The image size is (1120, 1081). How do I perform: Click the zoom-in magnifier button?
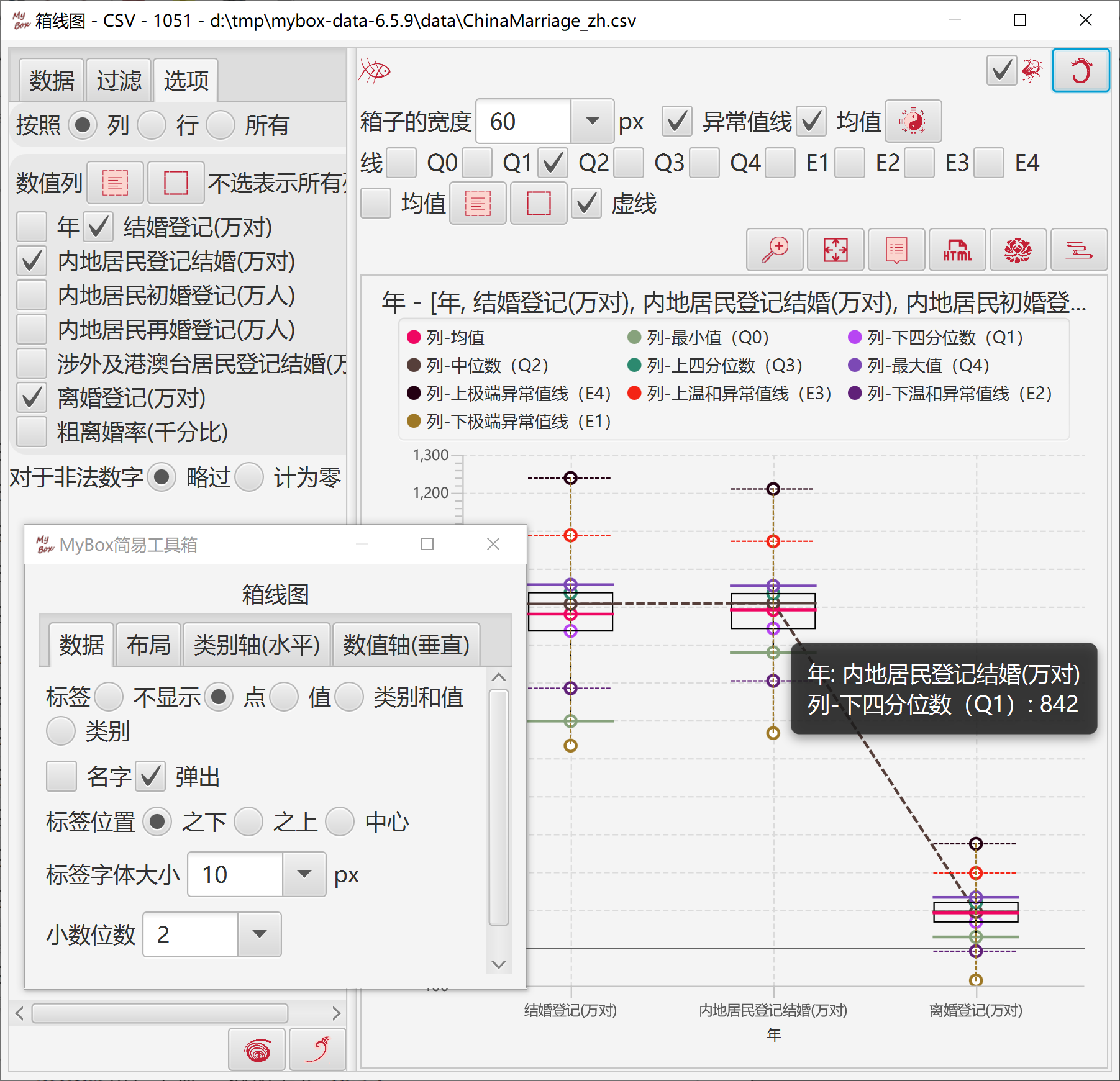[775, 250]
